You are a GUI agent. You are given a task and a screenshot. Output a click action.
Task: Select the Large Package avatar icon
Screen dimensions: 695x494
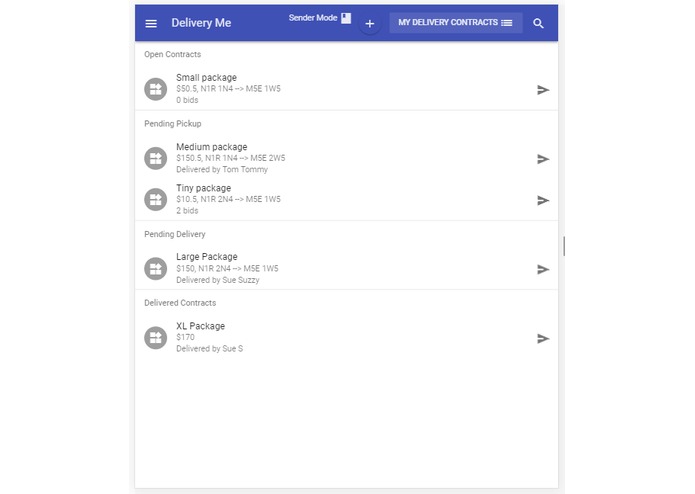click(x=156, y=268)
